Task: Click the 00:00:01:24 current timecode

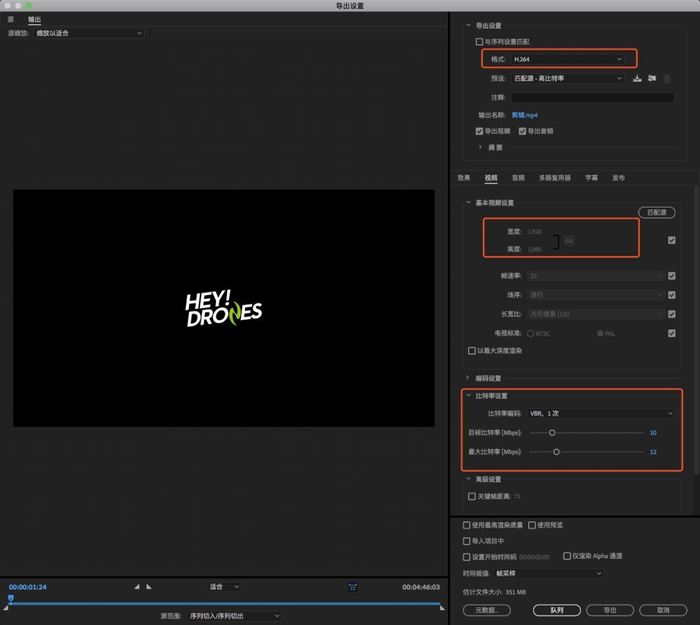Action: [x=28, y=587]
